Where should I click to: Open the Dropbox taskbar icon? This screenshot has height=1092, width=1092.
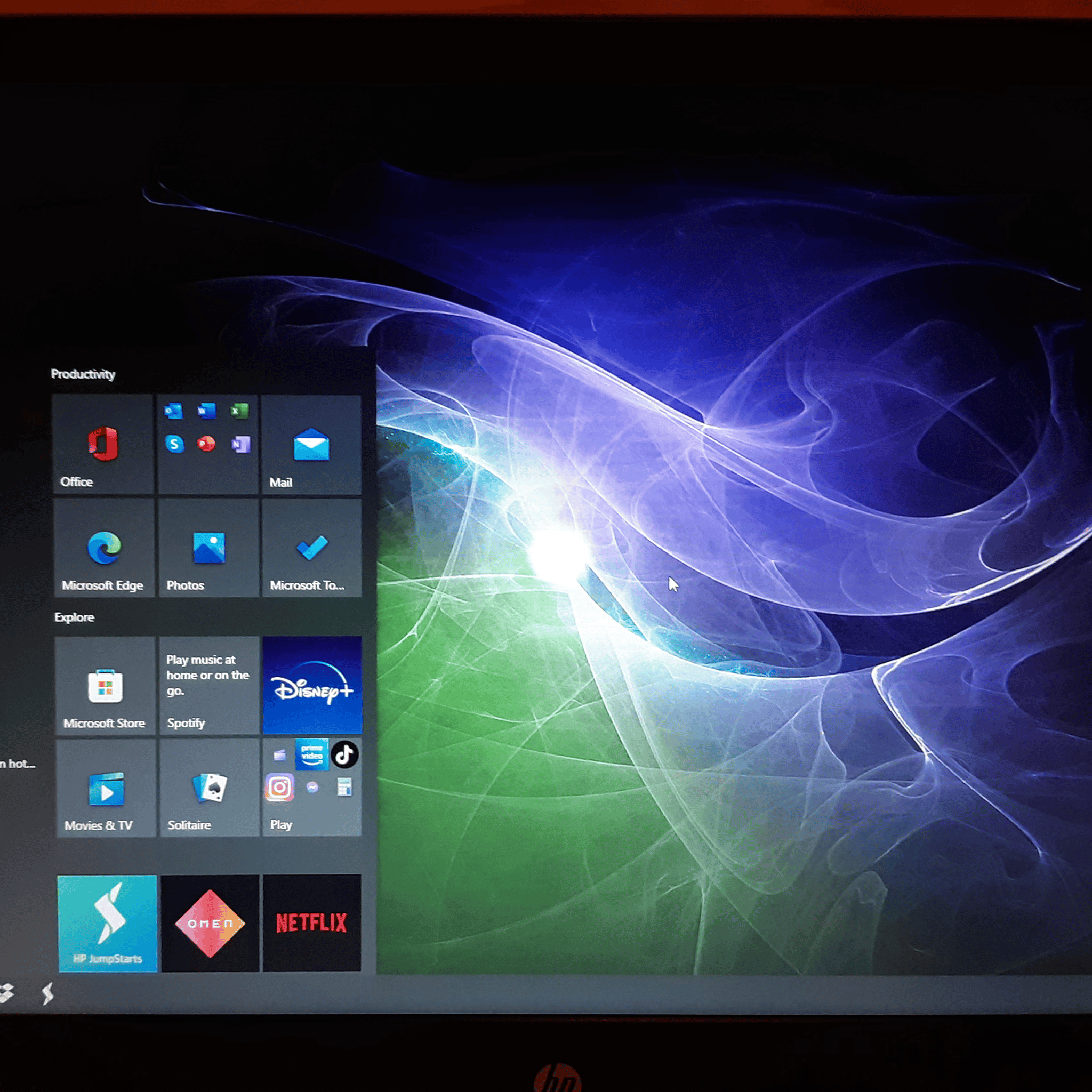pyautogui.click(x=6, y=993)
